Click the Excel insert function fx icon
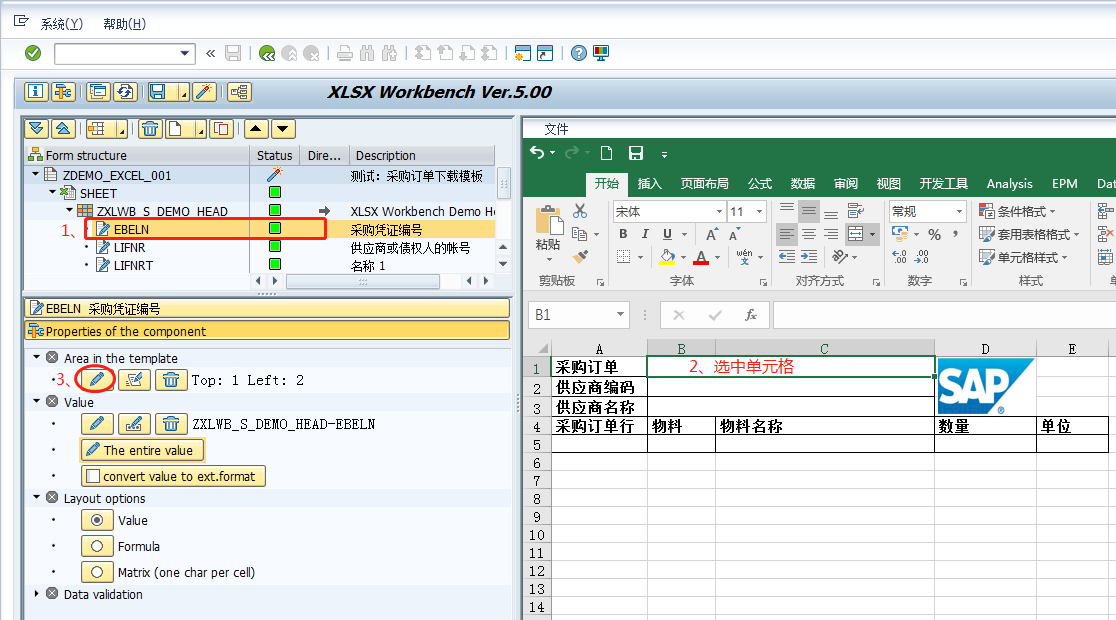The image size is (1116, 620). point(750,315)
